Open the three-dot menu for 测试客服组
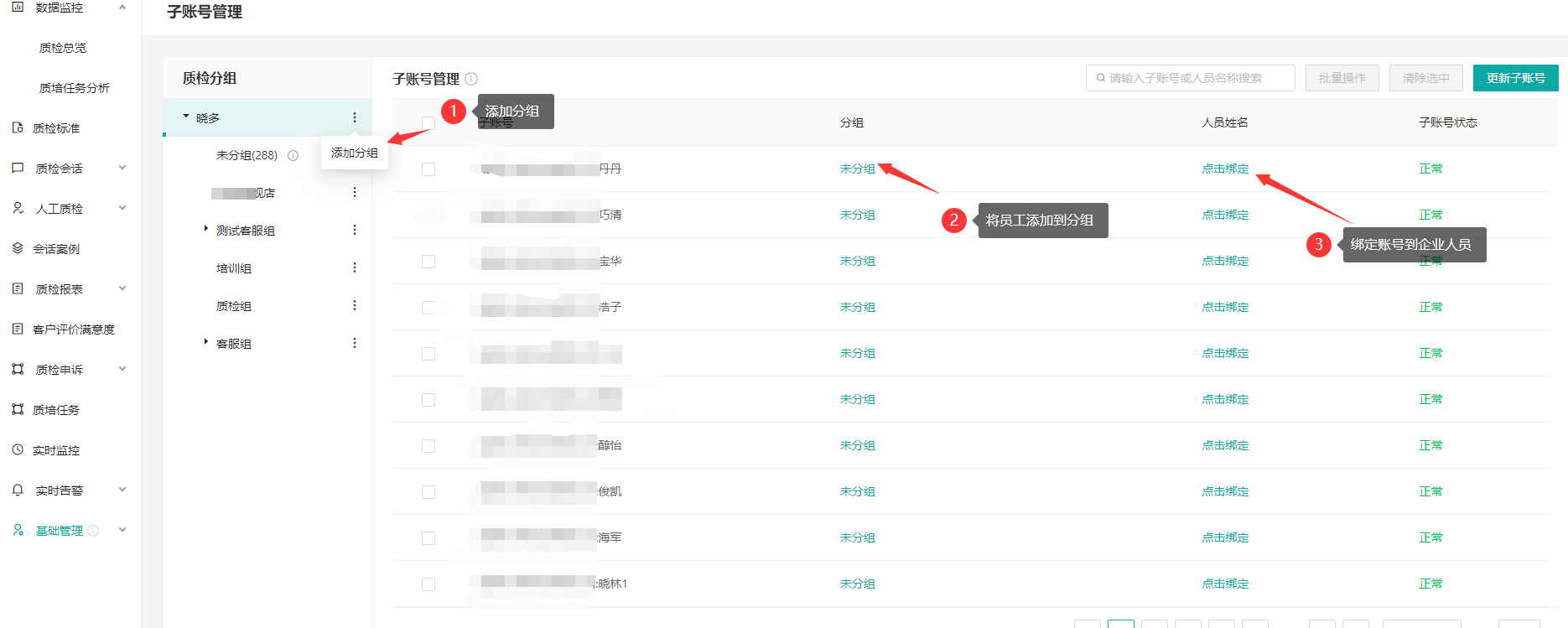 355,230
